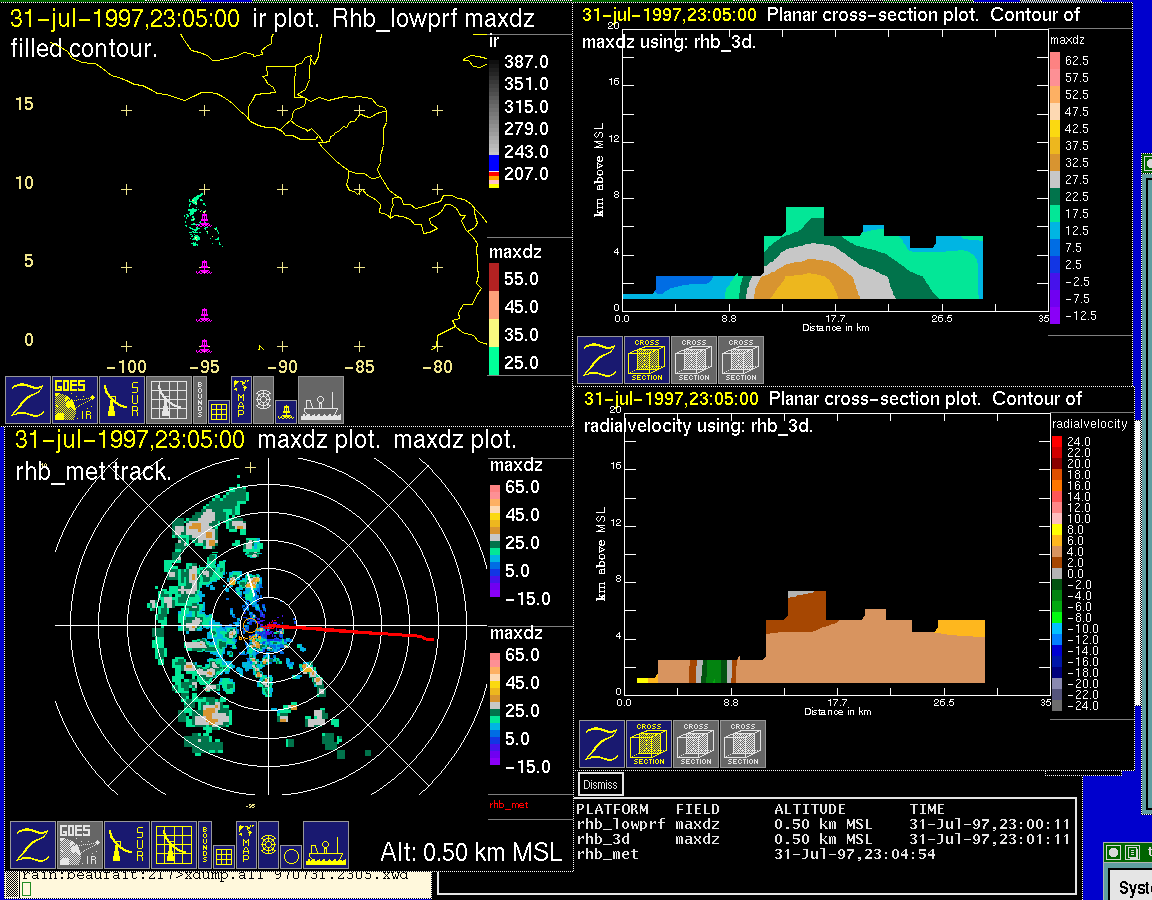
Task: Select the last gray Cross Section icon under the radialvelocity plot
Action: pos(743,744)
